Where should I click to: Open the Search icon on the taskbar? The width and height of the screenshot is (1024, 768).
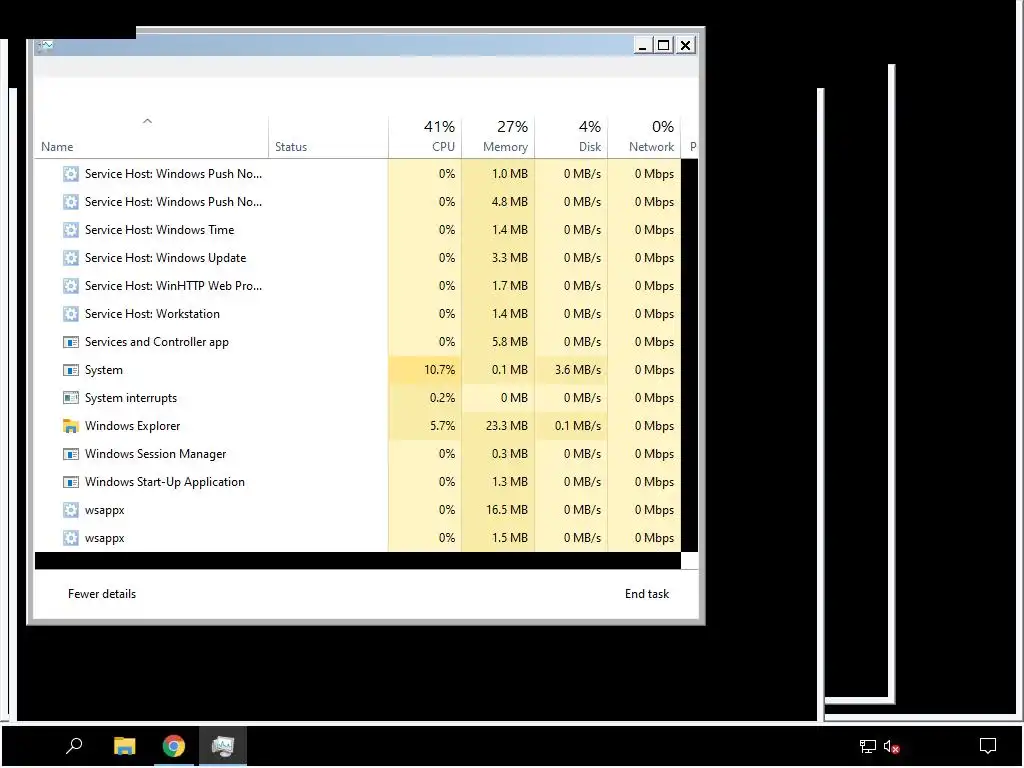[74, 745]
